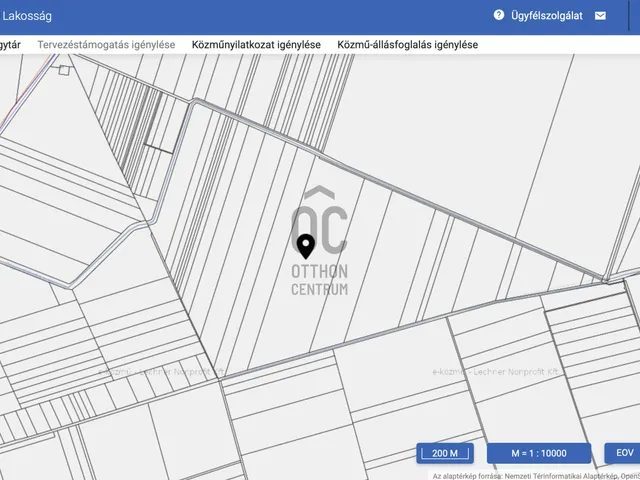Open Közműnyilatkozat igénylése menu item
This screenshot has height=480, width=640.
coord(256,45)
